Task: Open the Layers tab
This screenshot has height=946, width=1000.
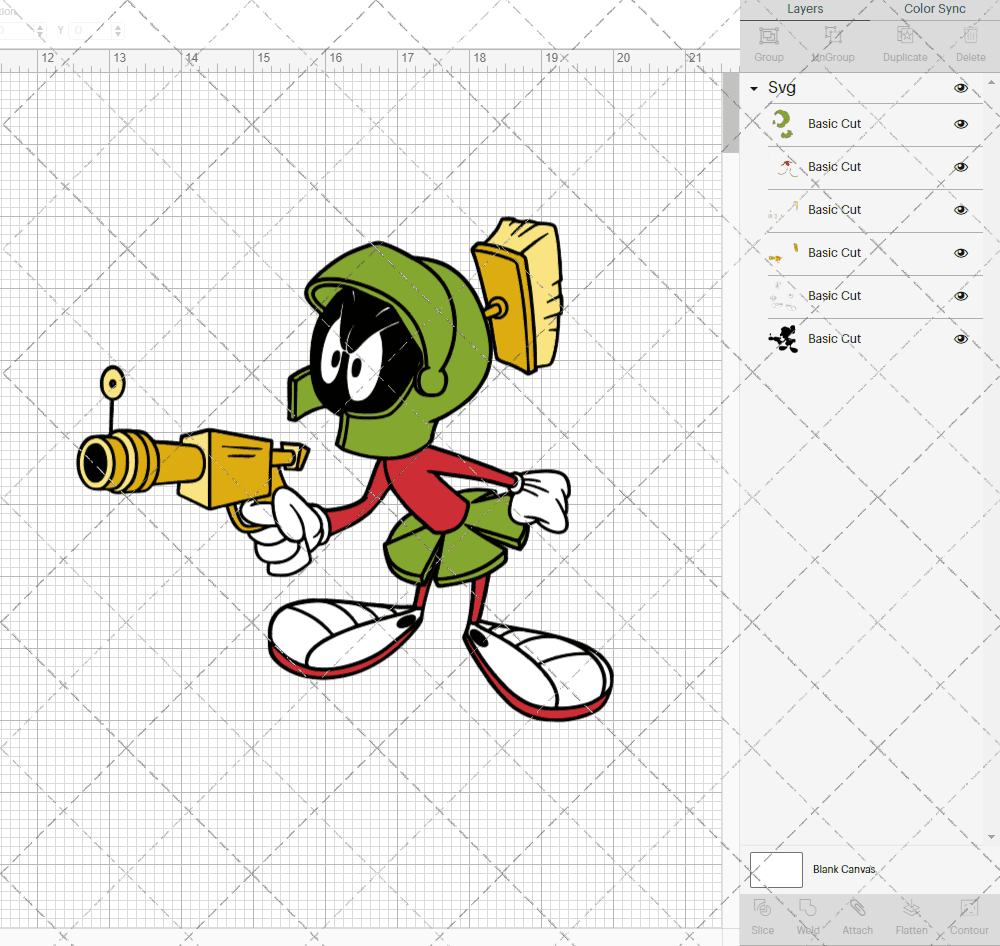Action: (805, 9)
